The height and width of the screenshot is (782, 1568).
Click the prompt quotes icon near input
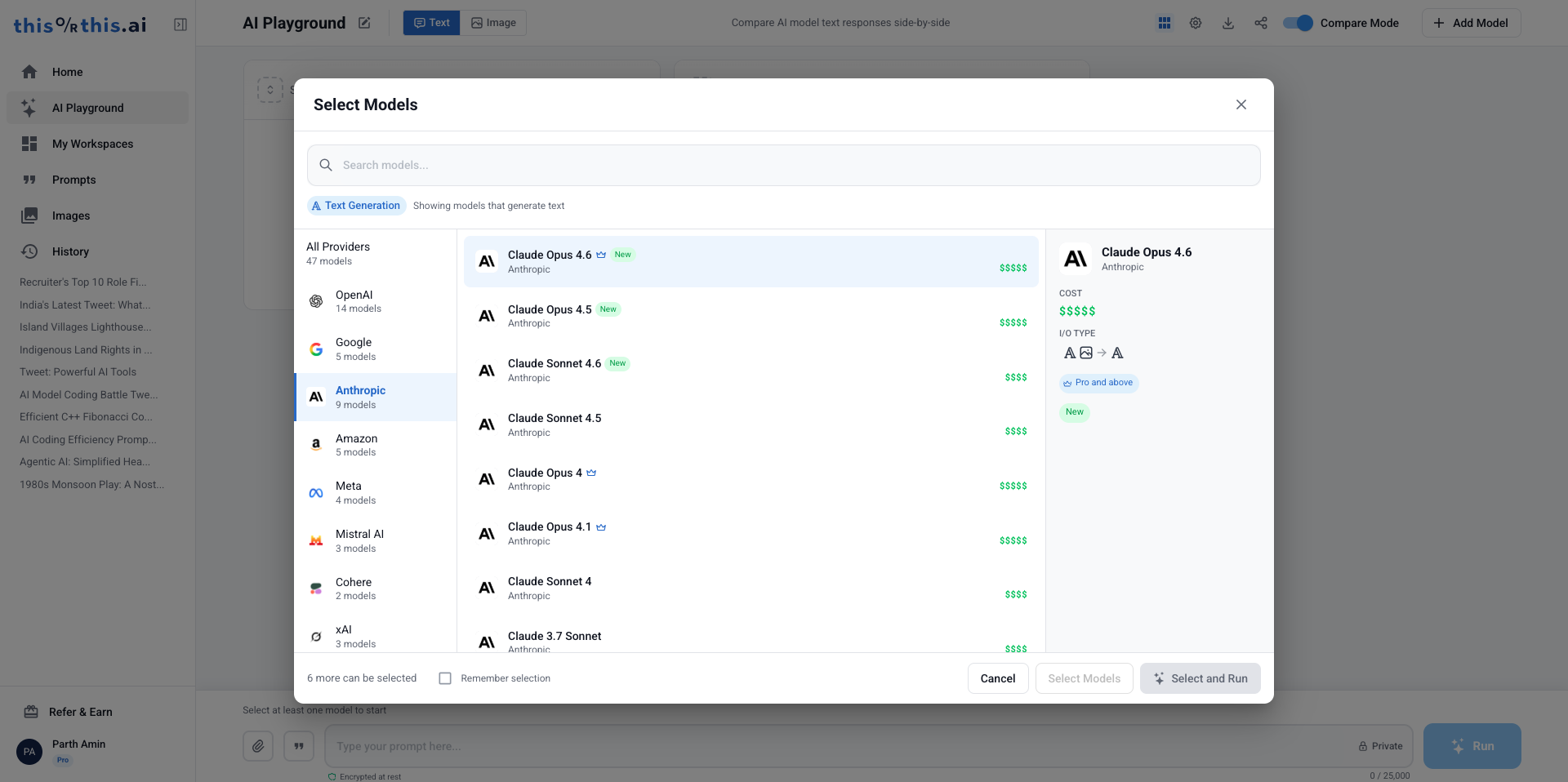[x=299, y=746]
